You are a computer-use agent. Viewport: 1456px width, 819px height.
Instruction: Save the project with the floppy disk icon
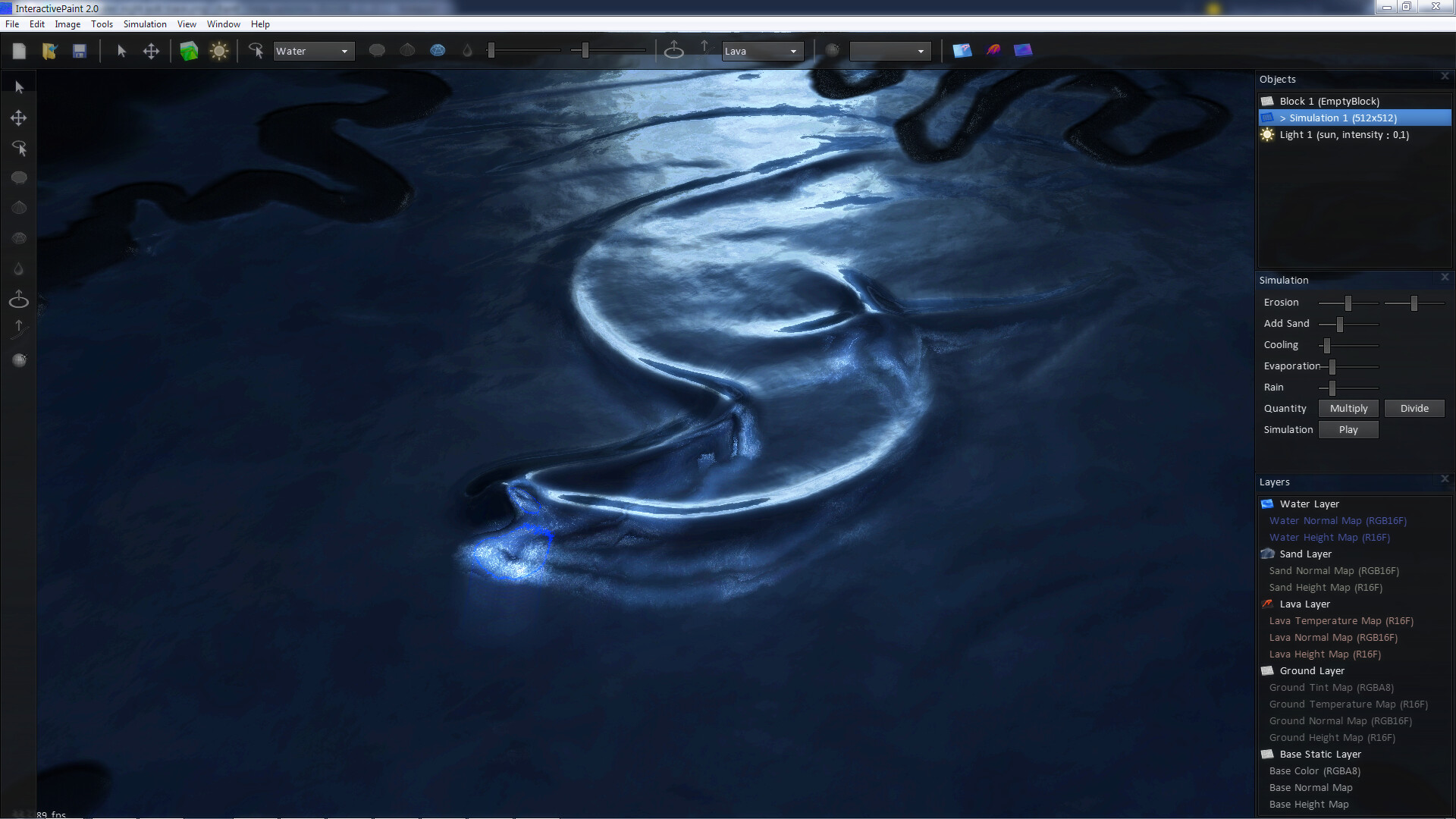click(x=79, y=51)
